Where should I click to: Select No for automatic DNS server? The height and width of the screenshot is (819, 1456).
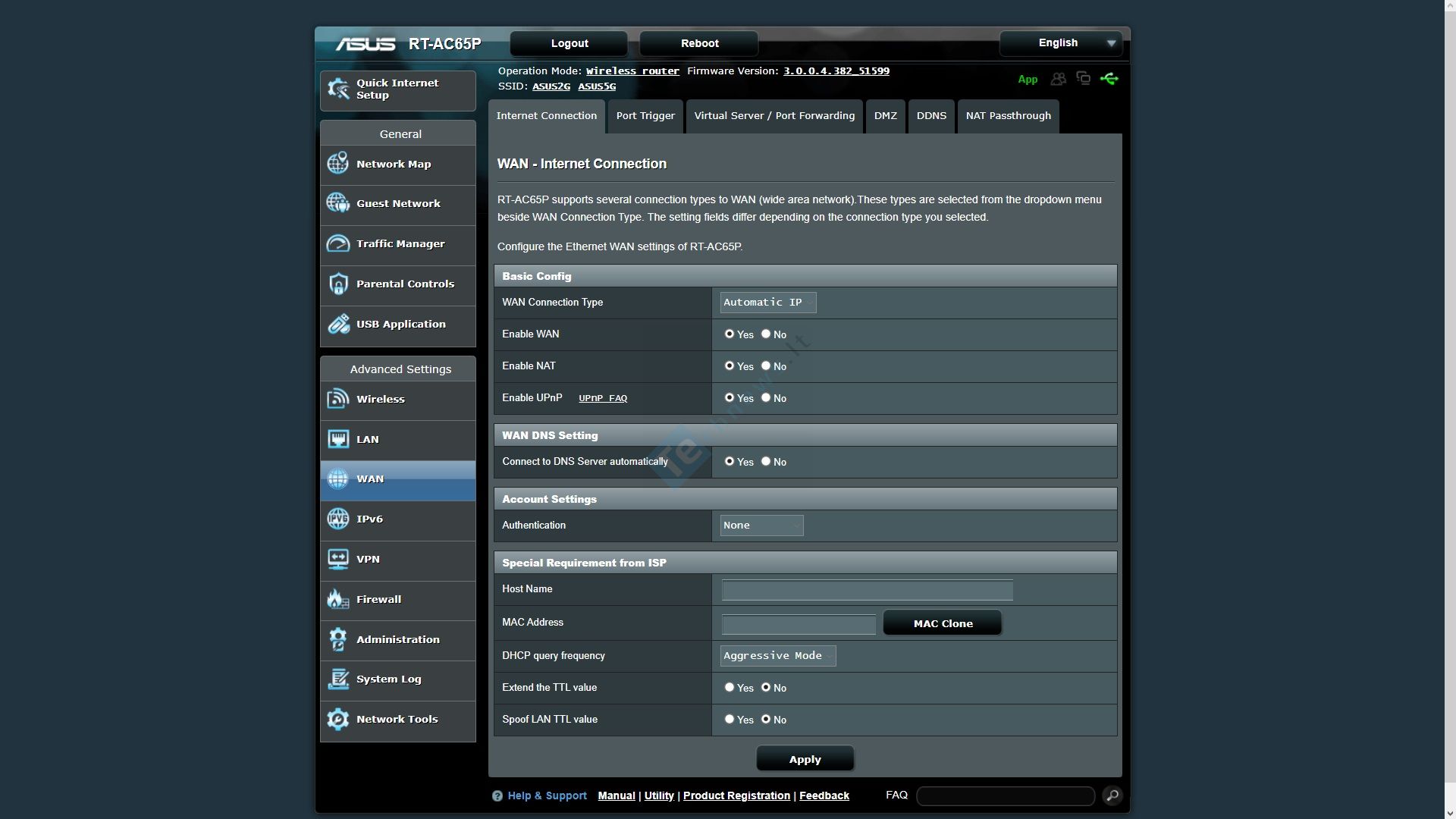(766, 461)
